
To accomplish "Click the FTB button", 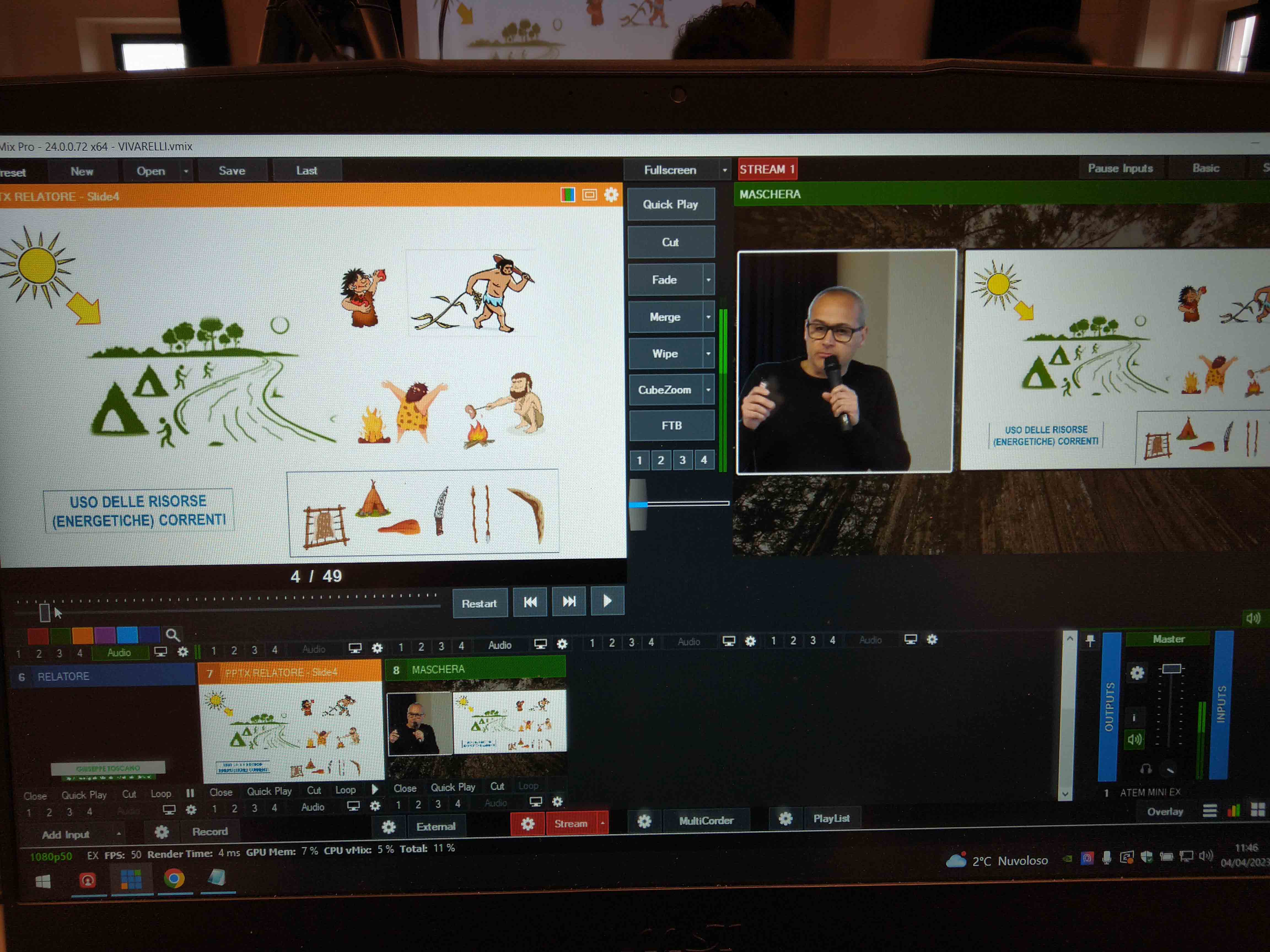I will pyautogui.click(x=671, y=425).
